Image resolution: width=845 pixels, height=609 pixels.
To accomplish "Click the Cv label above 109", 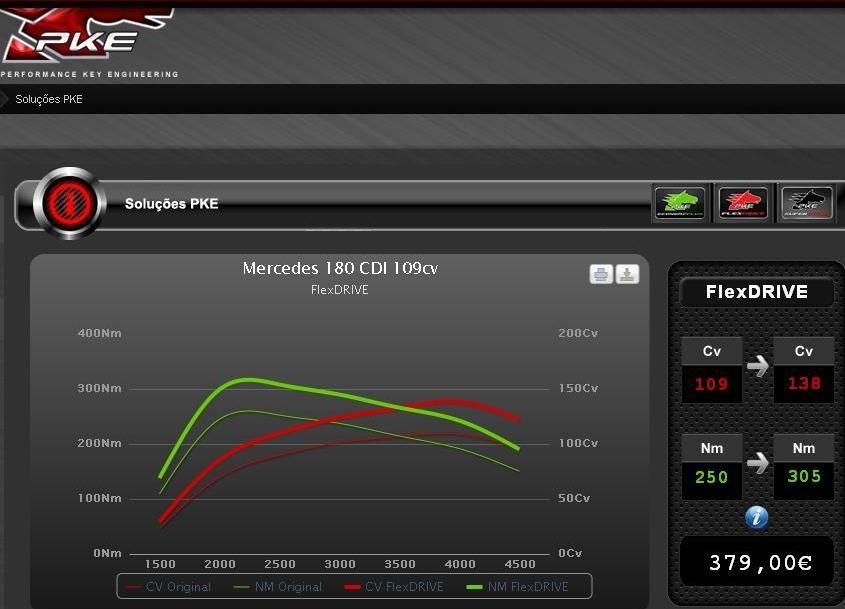I will click(x=712, y=351).
